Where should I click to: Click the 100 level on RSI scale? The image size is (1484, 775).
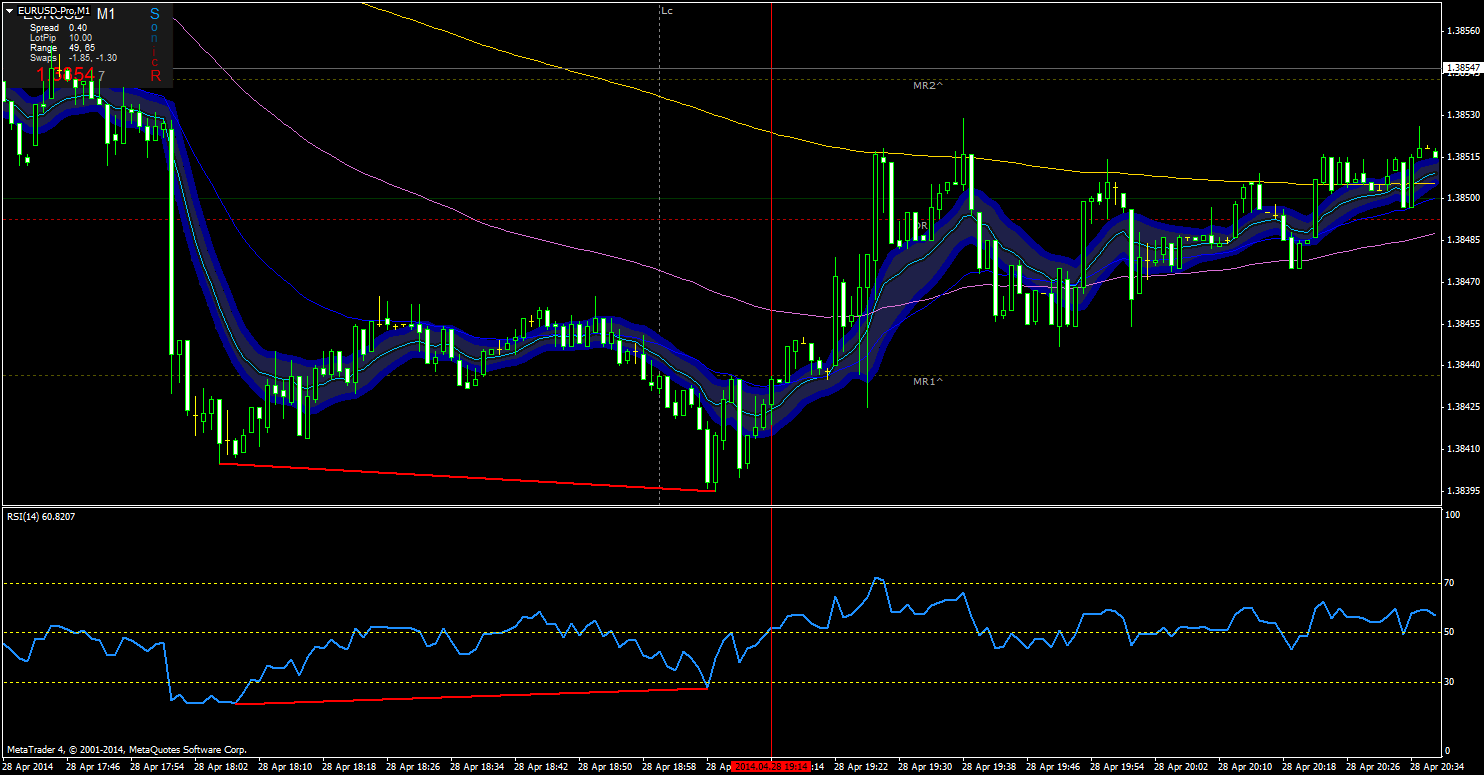click(1454, 515)
